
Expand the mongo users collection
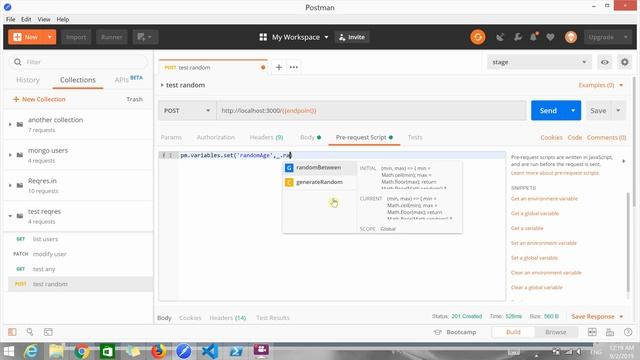(10, 155)
